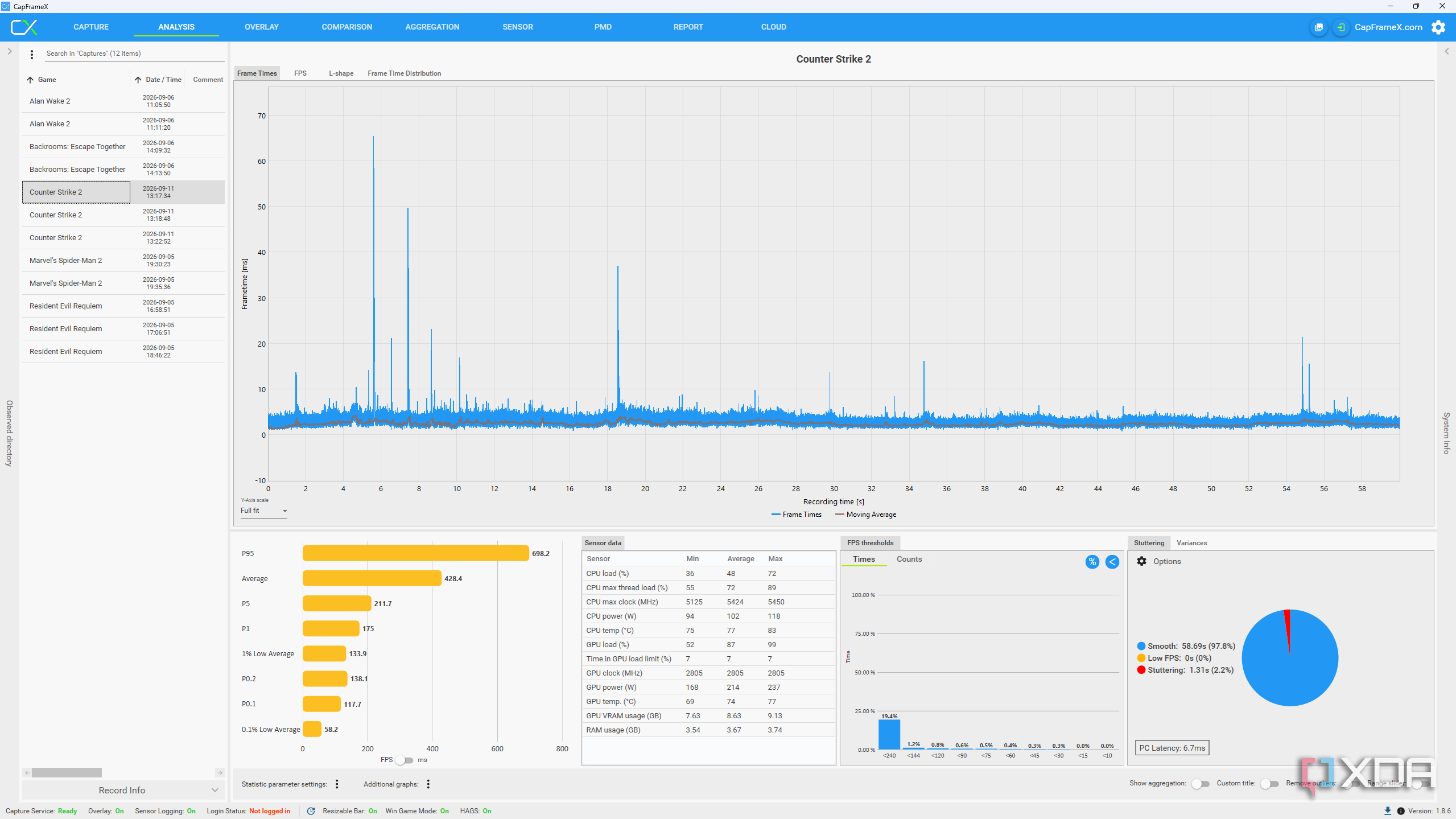
Task: Expand the Record Info panel
Action: pyautogui.click(x=123, y=790)
